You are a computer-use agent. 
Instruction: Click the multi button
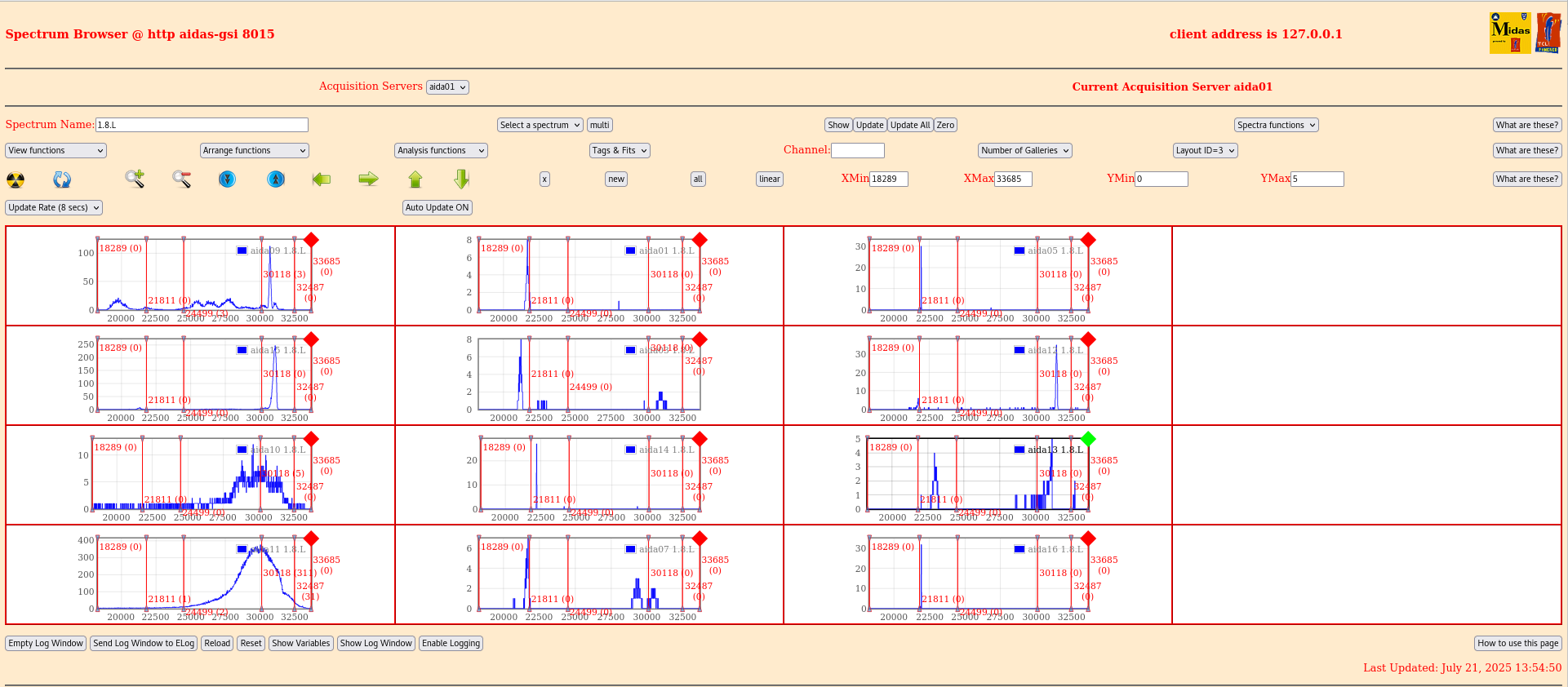tap(600, 126)
